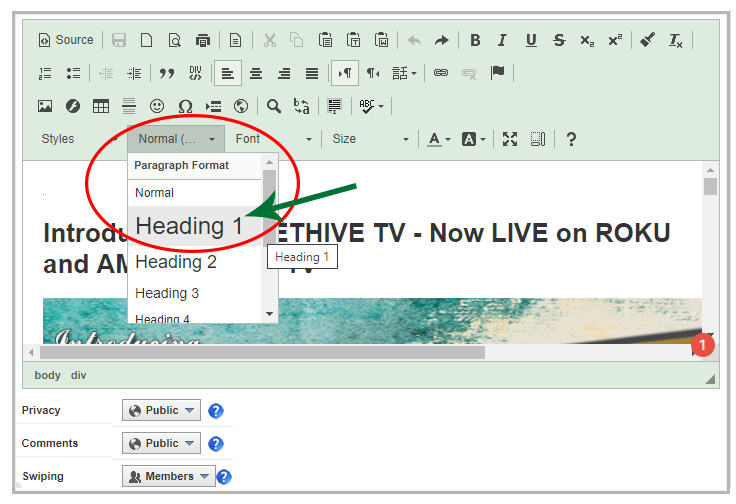Click the Find magnifier icon

pyautogui.click(x=274, y=106)
